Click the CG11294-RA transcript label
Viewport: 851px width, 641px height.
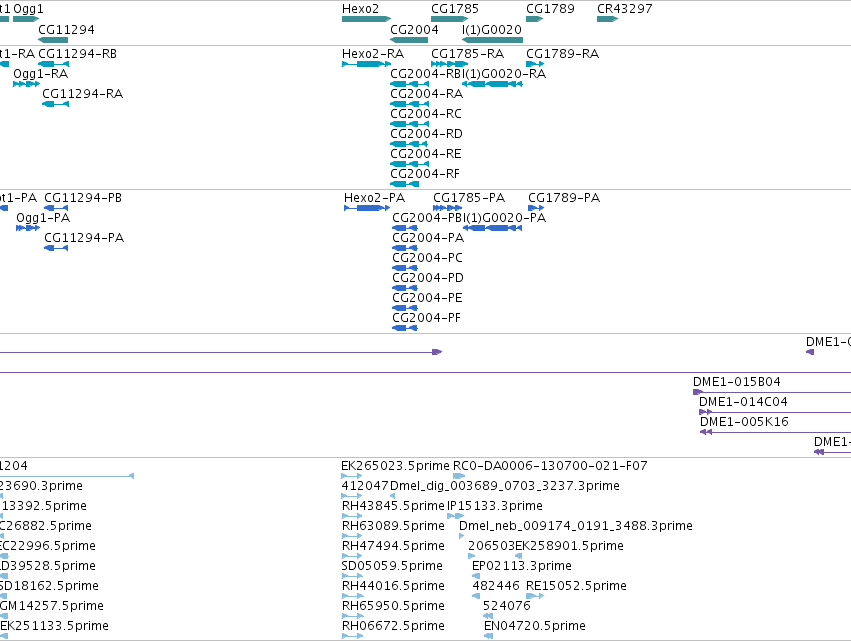click(x=82, y=94)
